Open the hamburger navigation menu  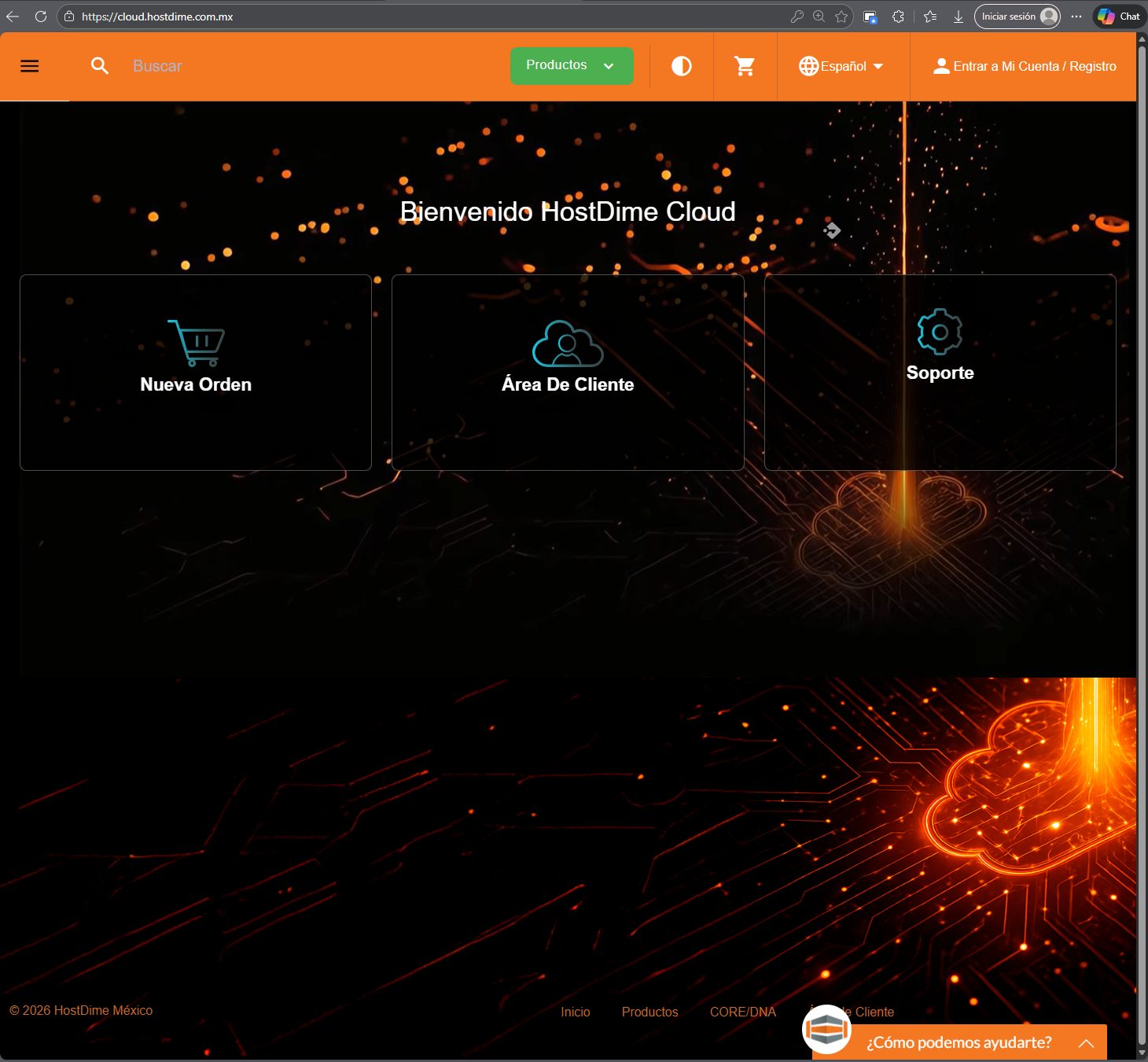pyautogui.click(x=30, y=66)
